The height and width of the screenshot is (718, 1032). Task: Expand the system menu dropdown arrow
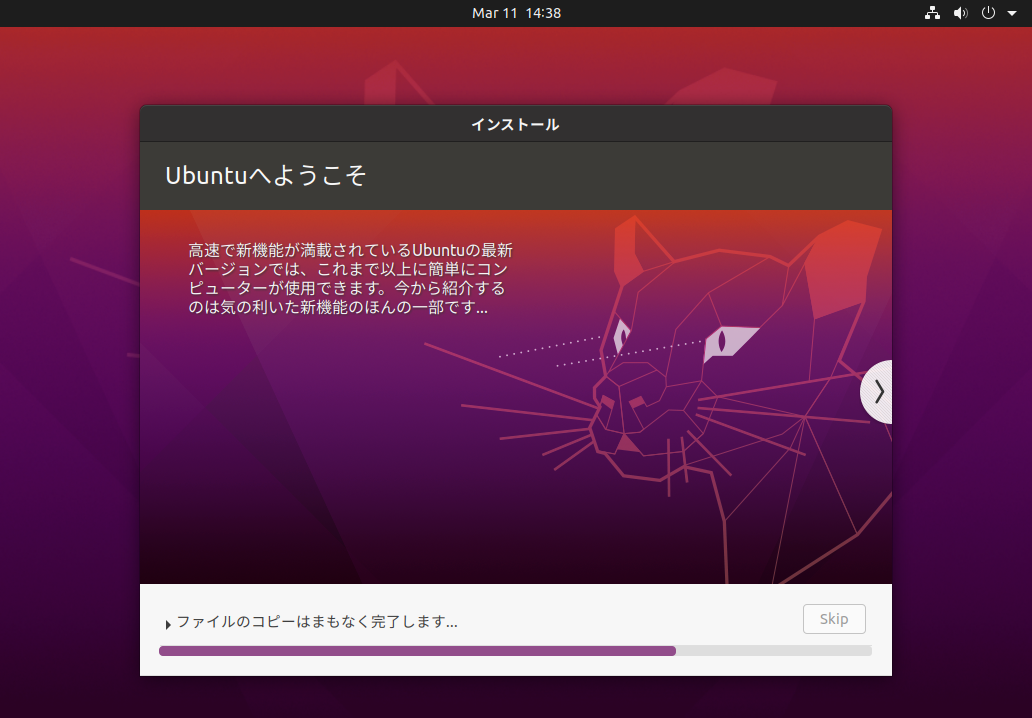pyautogui.click(x=1012, y=13)
